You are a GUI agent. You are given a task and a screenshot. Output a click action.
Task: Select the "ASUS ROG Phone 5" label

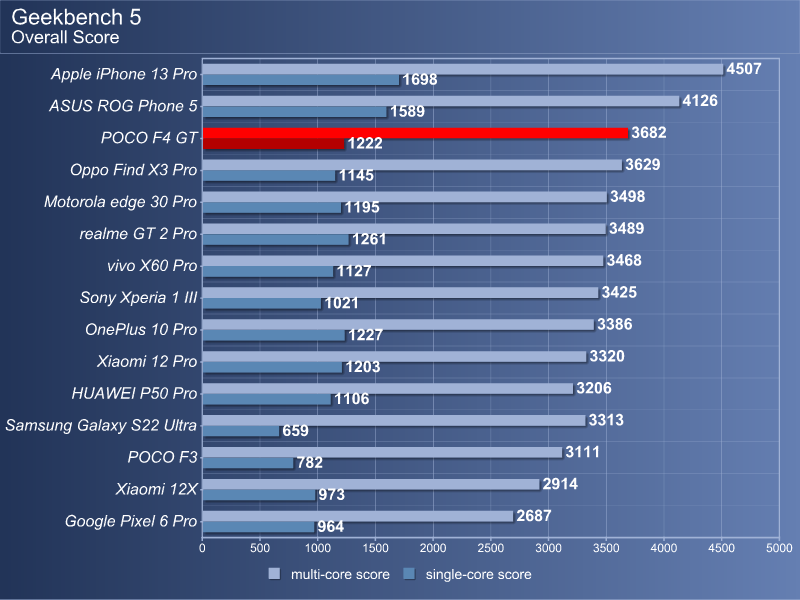(123, 106)
